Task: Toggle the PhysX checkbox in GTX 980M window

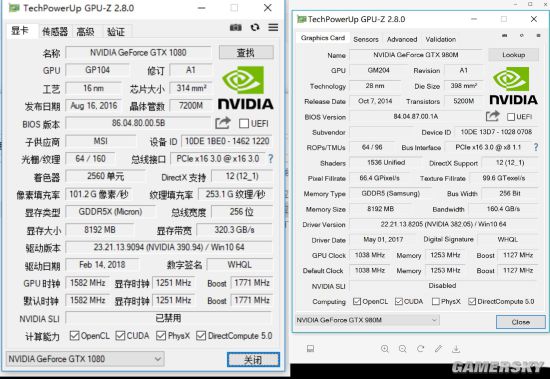Action: pos(436,301)
